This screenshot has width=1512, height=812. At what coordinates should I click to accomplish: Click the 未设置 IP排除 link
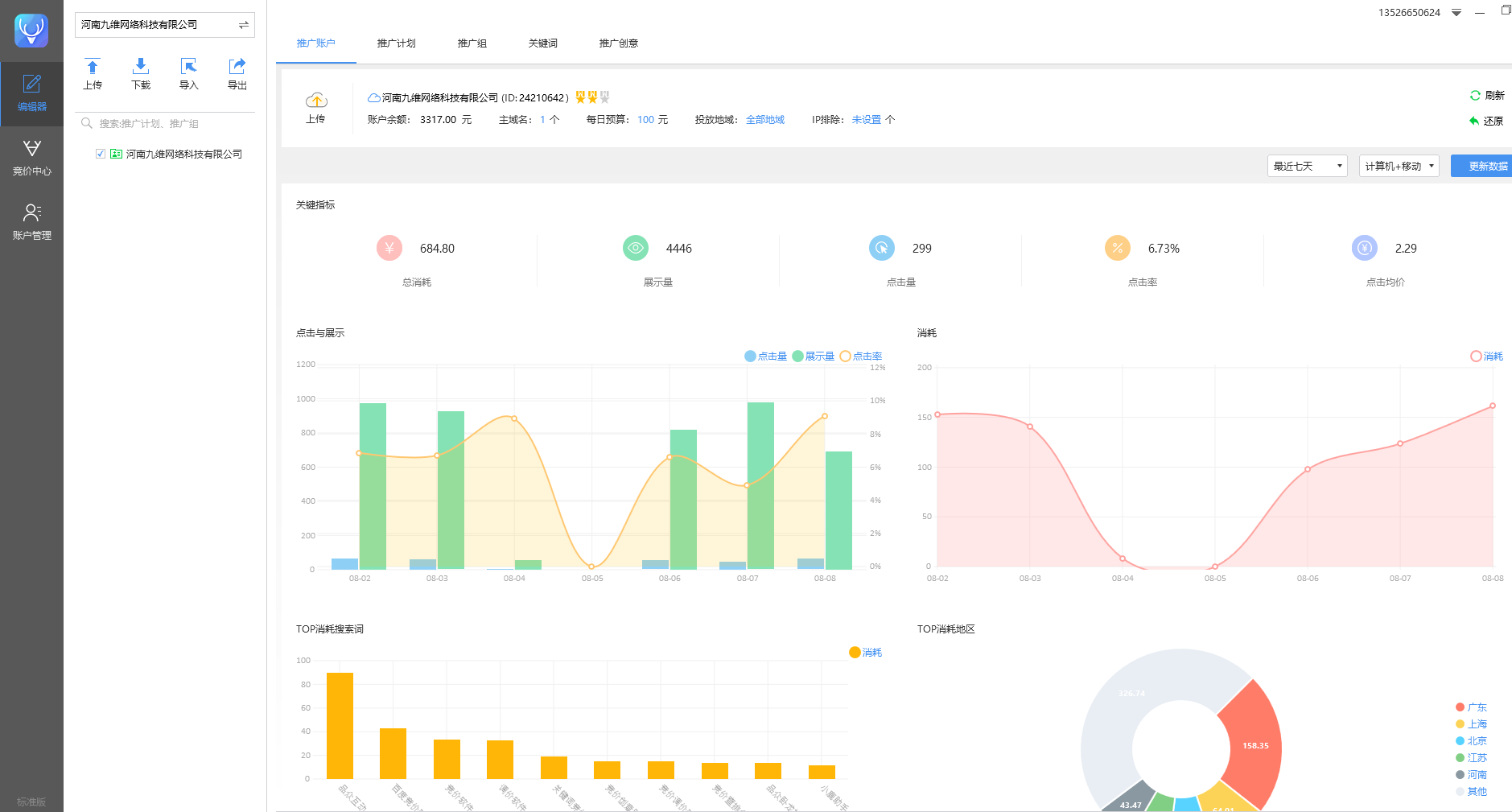tap(866, 120)
